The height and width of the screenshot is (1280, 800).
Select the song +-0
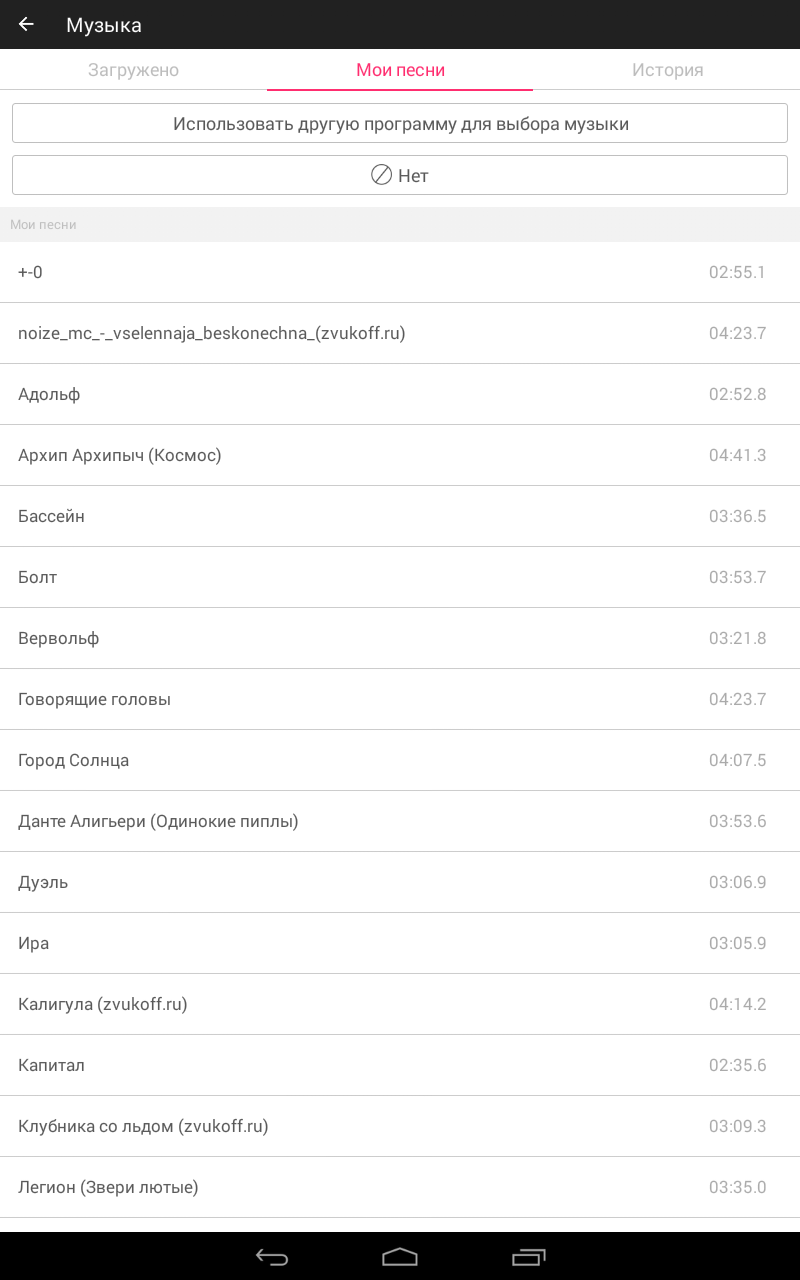coord(400,272)
